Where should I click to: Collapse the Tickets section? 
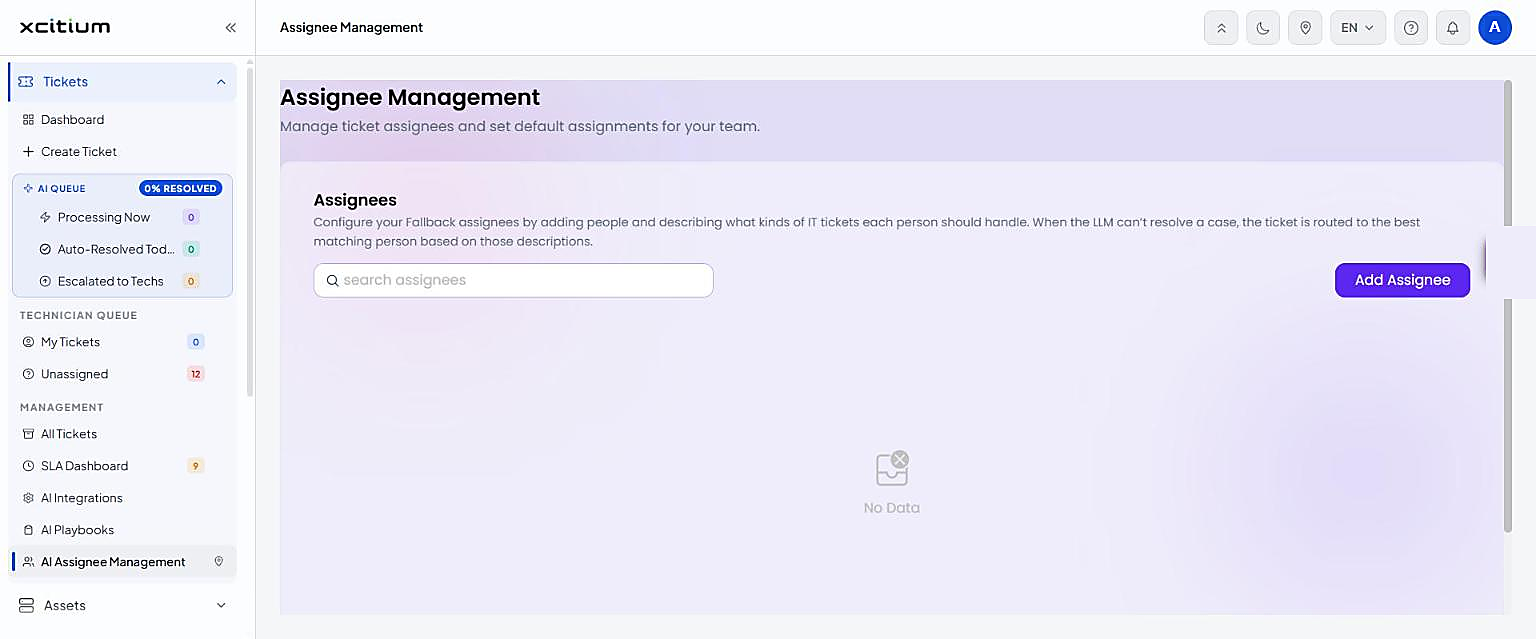pyautogui.click(x=221, y=82)
